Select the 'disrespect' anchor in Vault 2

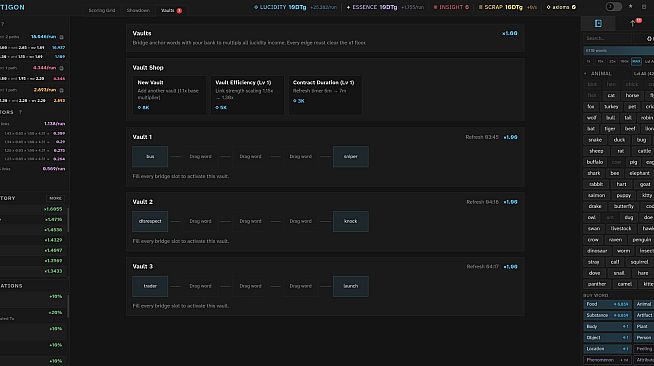pyautogui.click(x=150, y=221)
